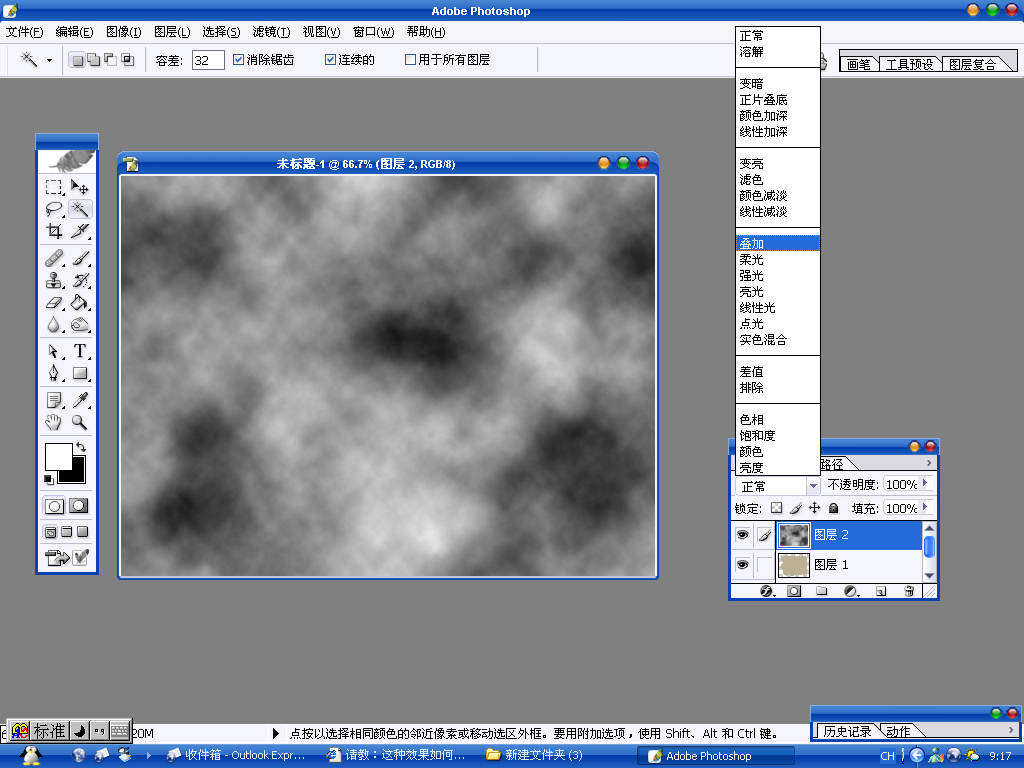Toggle contiguous (连续的) checkbox
Viewport: 1024px width, 768px height.
click(x=330, y=59)
